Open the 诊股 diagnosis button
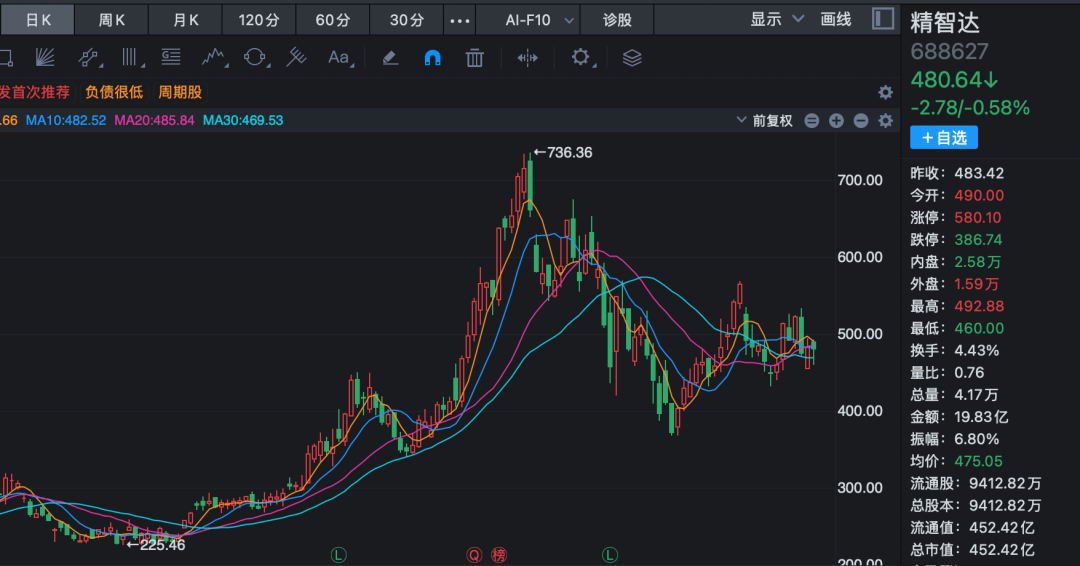Image resolution: width=1080 pixels, height=566 pixels. [617, 20]
